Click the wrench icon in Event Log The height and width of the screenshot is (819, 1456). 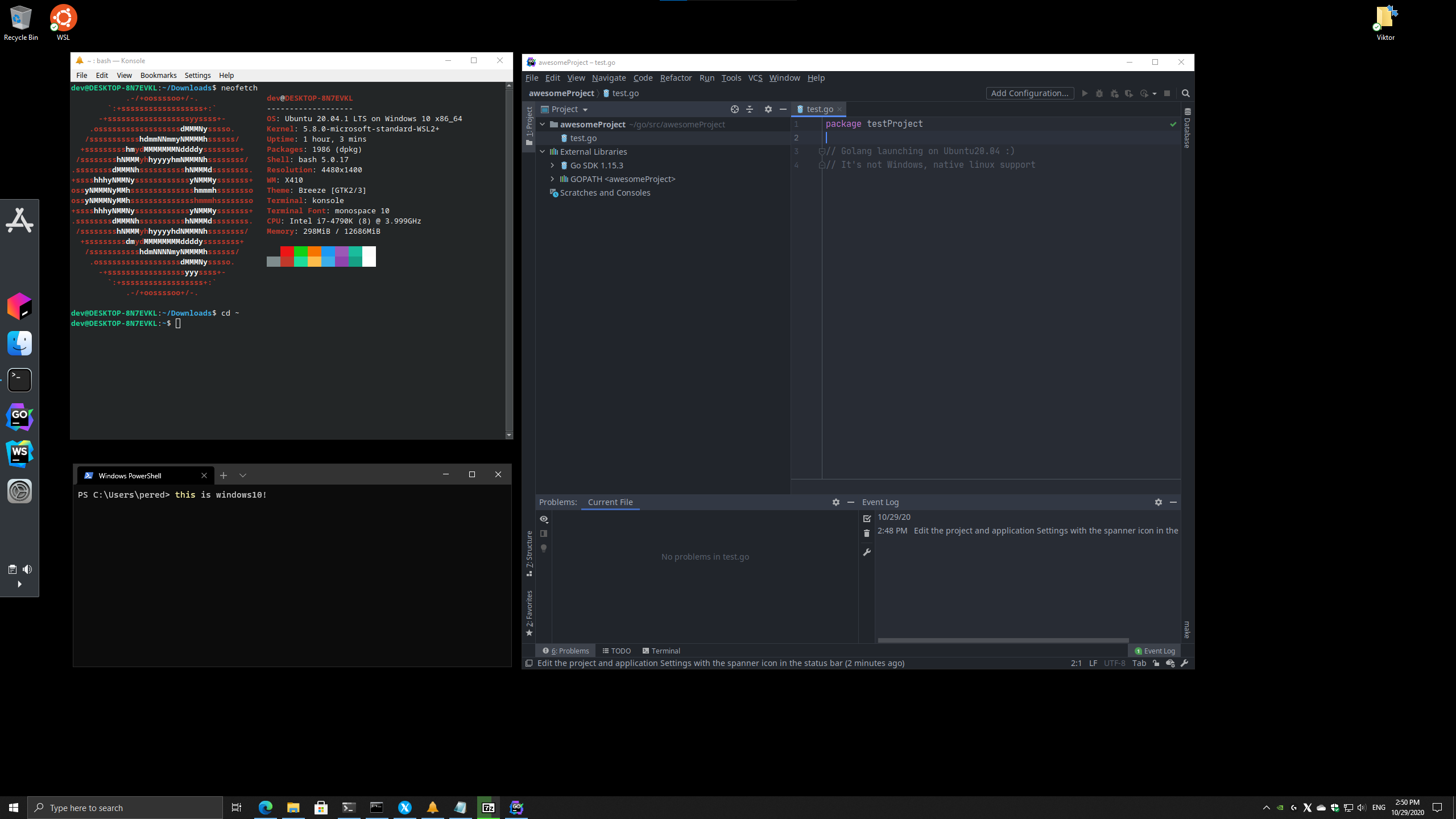867,552
